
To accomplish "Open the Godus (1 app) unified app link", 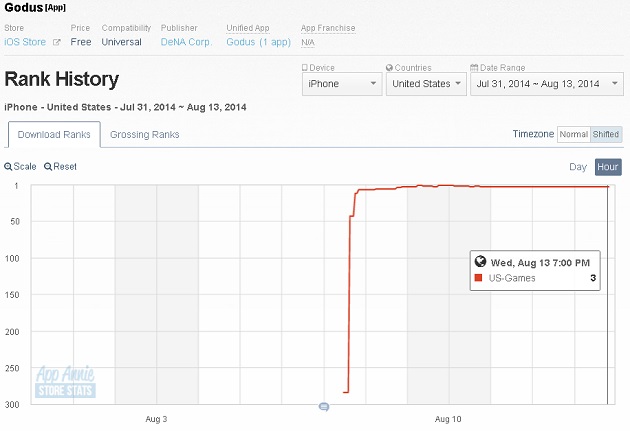I will click(258, 42).
